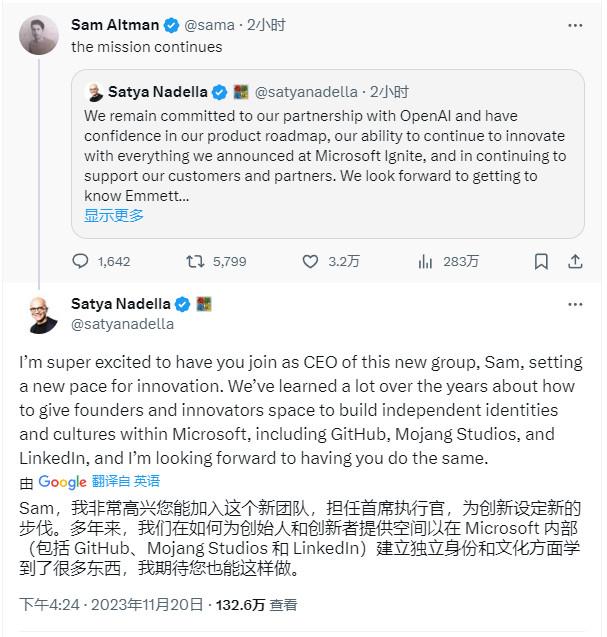Retweet Sam Altman's post
This screenshot has height=637, width=607.
196,261
